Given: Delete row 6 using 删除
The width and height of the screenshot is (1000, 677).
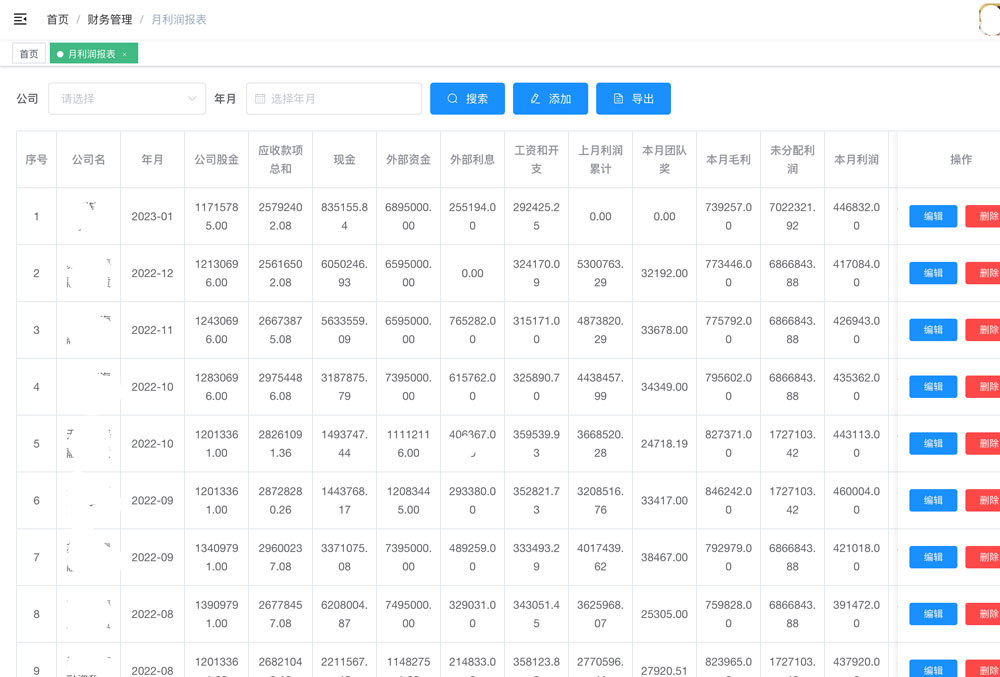Looking at the screenshot, I should pos(985,500).
